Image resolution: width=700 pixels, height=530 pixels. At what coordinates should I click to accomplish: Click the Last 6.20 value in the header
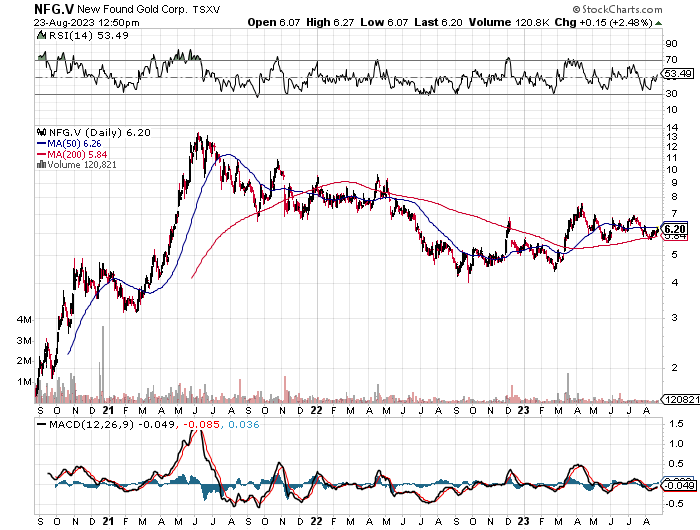(x=438, y=22)
